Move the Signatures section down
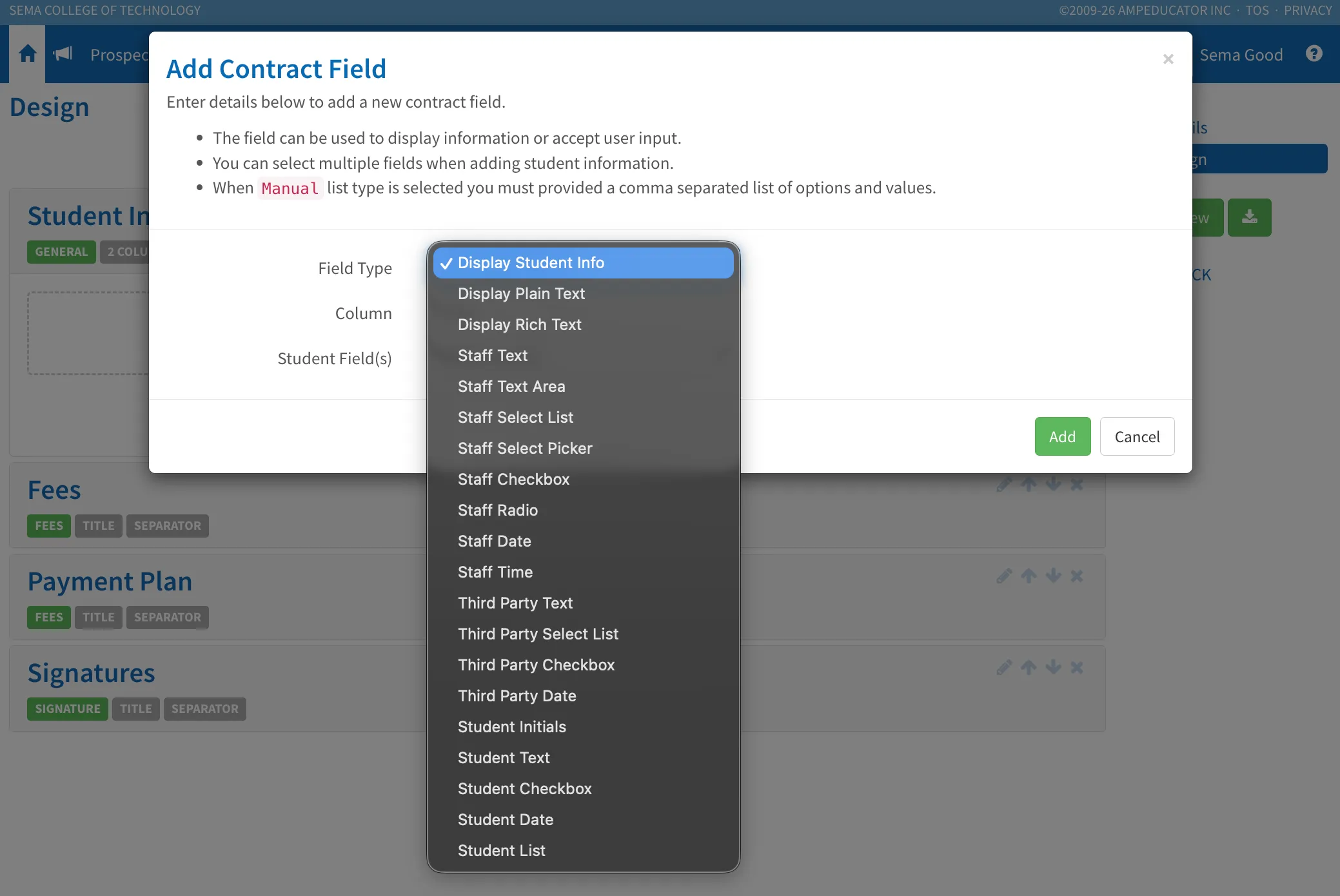Viewport: 1340px width, 896px height. [1053, 667]
